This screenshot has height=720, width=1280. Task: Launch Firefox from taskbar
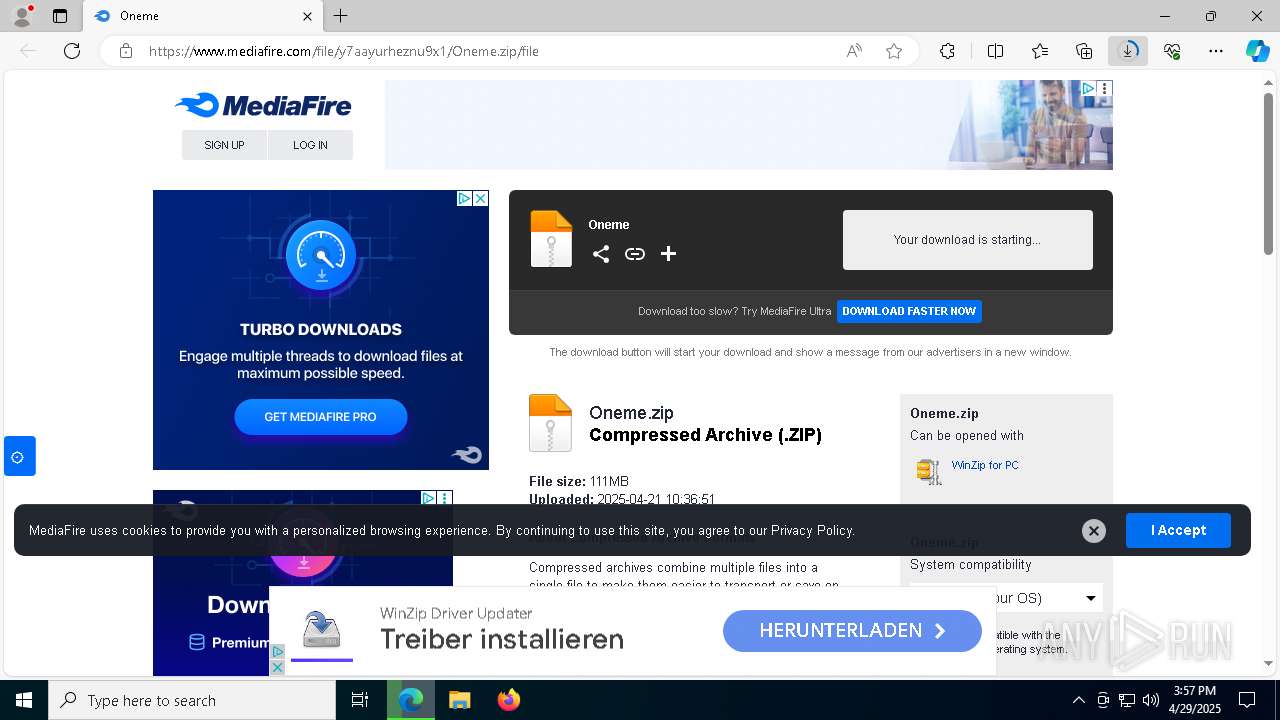509,700
